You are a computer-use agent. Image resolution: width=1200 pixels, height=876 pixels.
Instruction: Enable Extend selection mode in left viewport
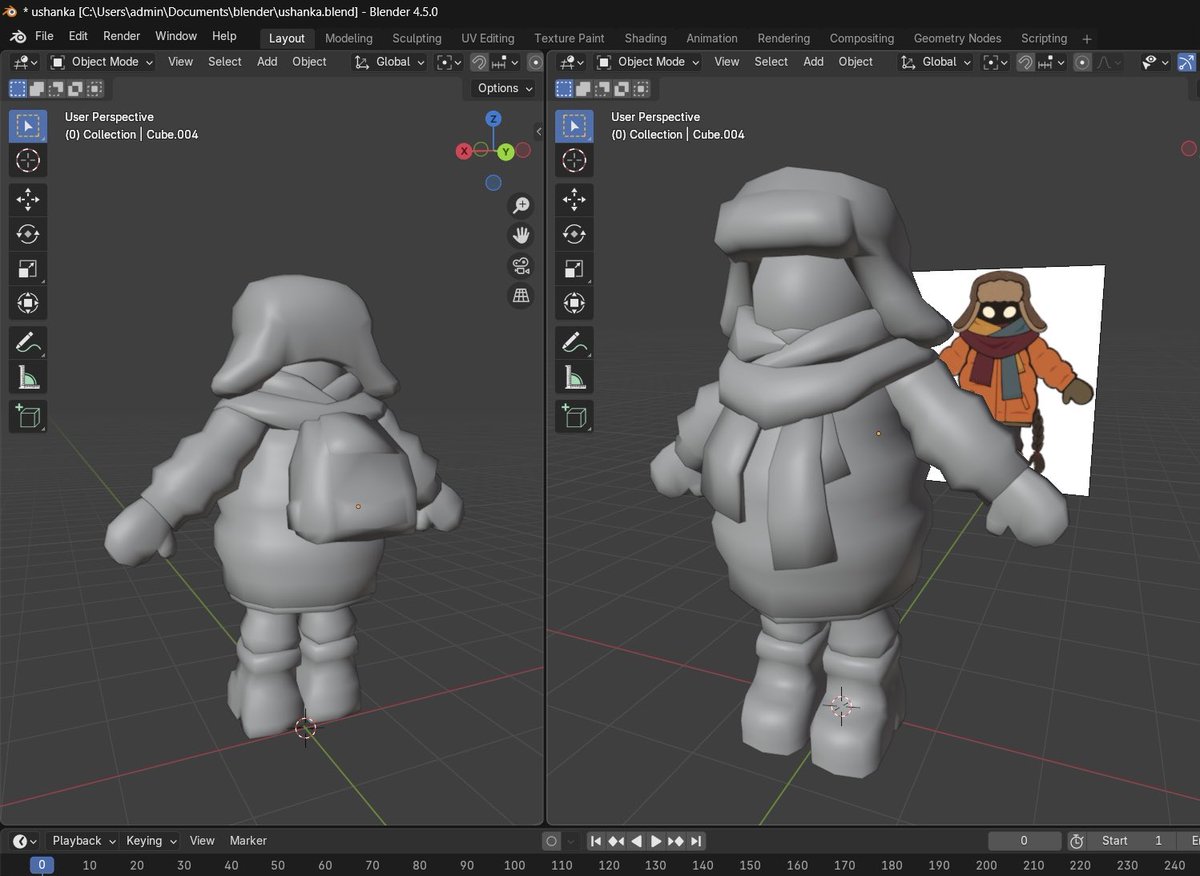pyautogui.click(x=37, y=88)
